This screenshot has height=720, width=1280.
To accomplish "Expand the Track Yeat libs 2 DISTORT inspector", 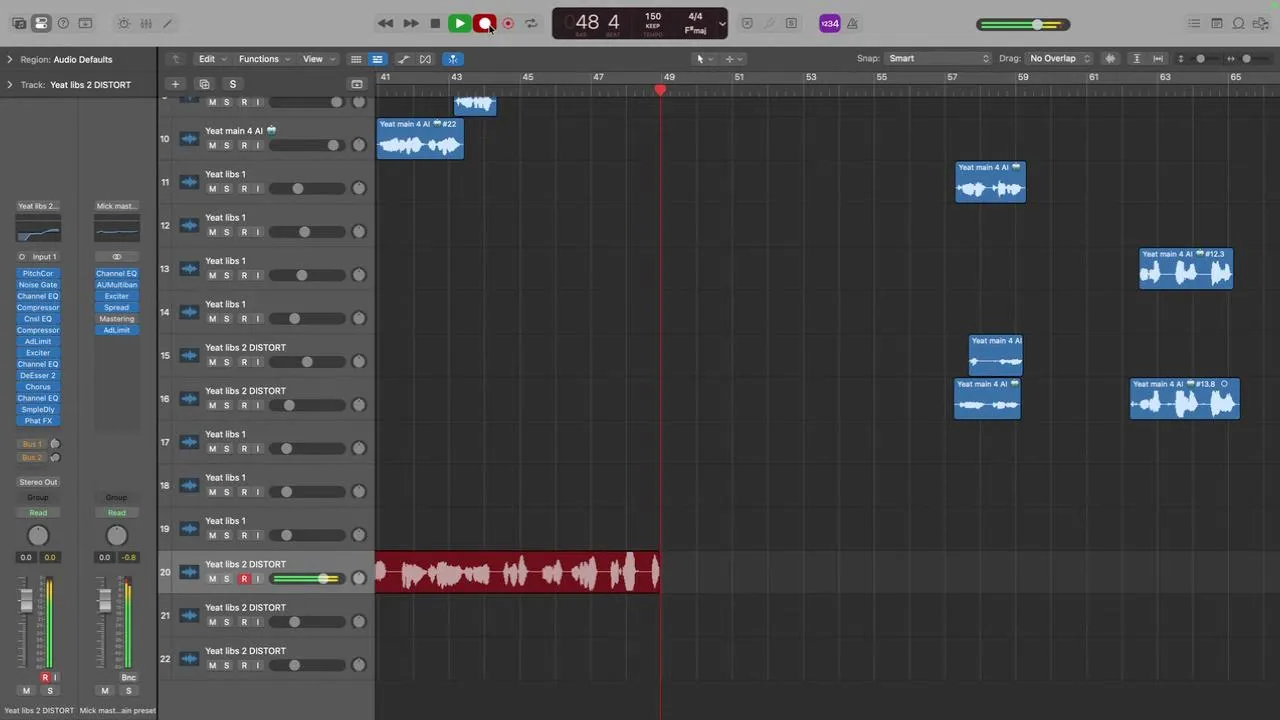I will pyautogui.click(x=10, y=85).
